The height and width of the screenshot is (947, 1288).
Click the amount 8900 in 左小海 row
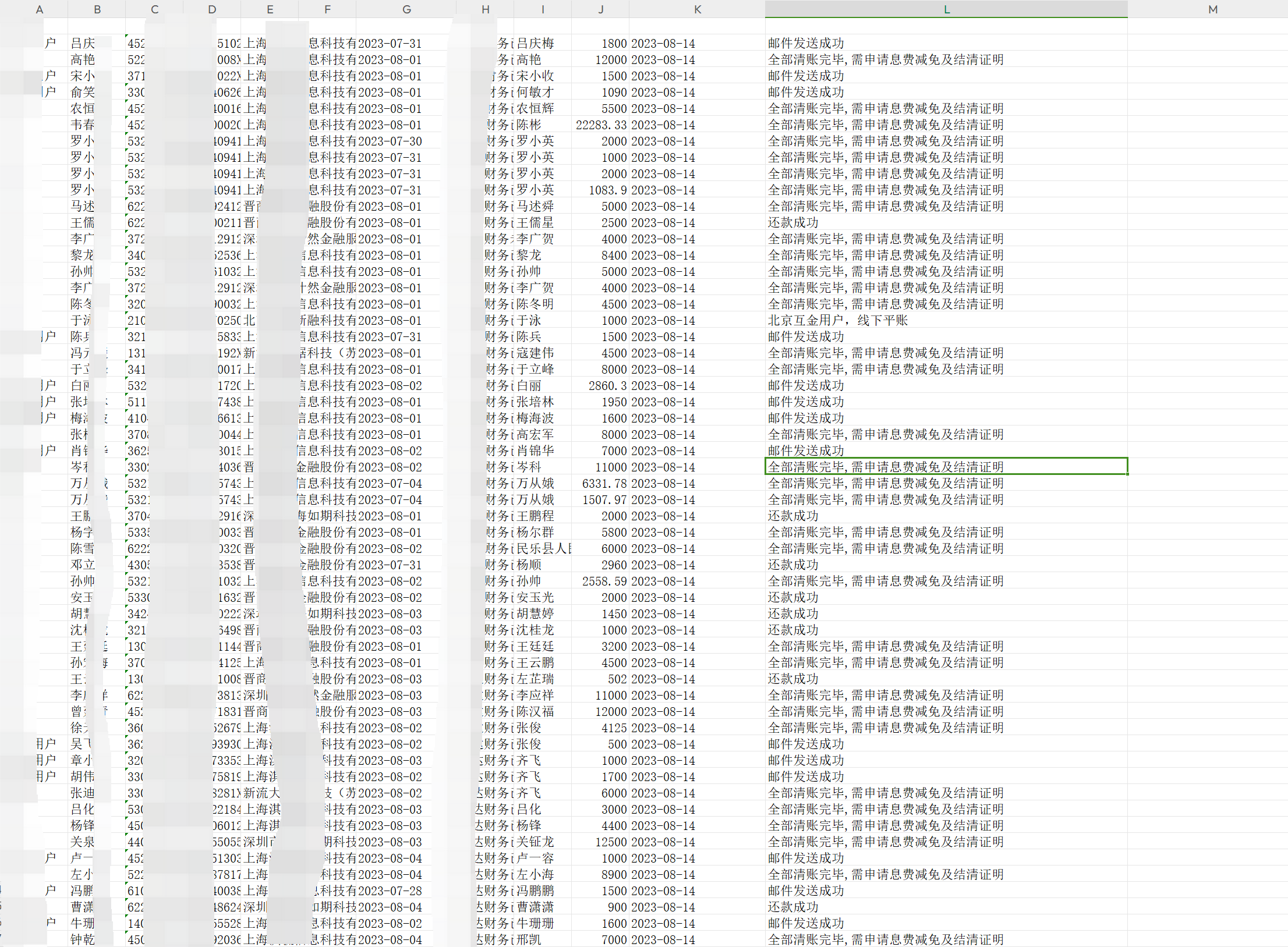pyautogui.click(x=600, y=875)
